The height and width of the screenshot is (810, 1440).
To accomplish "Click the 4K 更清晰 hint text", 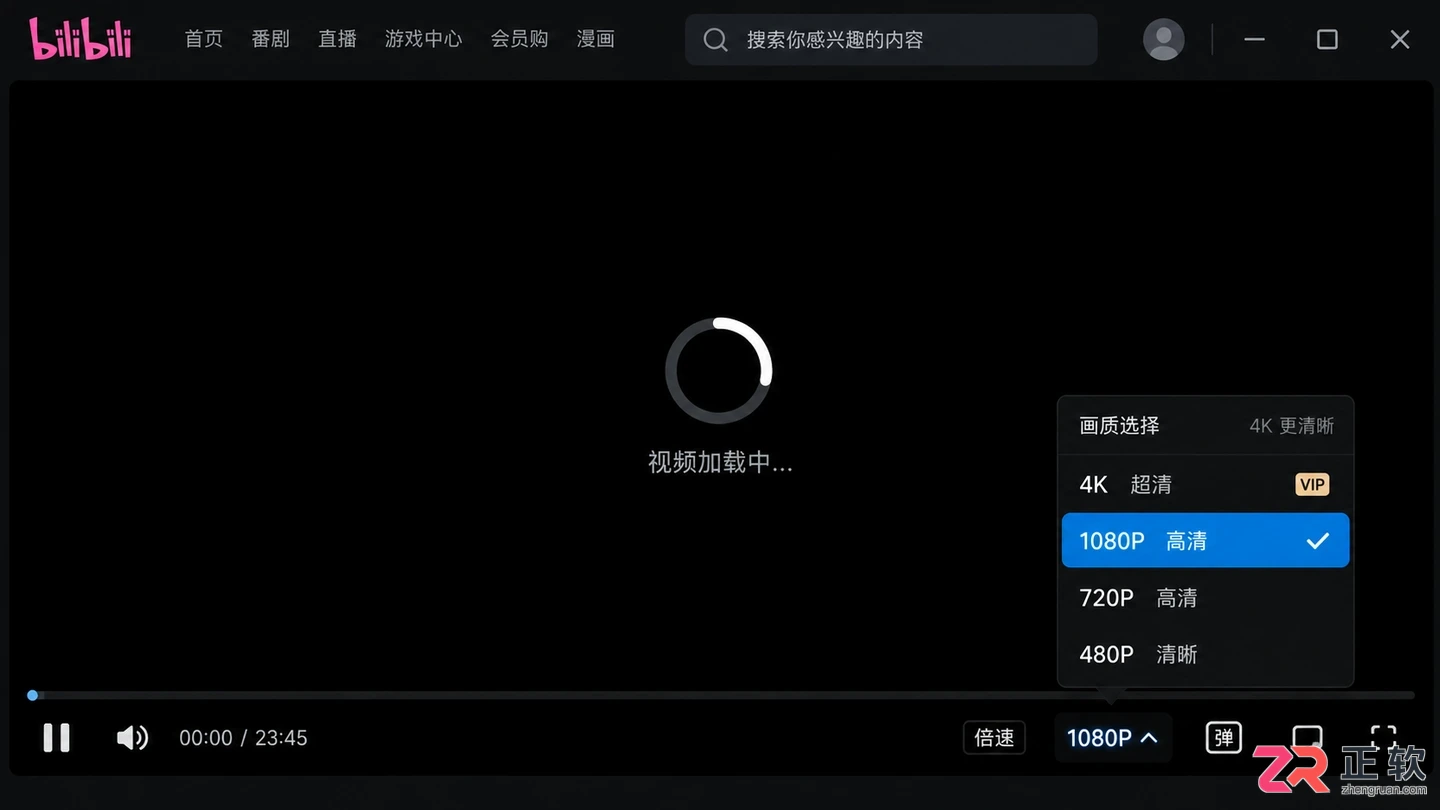I will (1292, 425).
